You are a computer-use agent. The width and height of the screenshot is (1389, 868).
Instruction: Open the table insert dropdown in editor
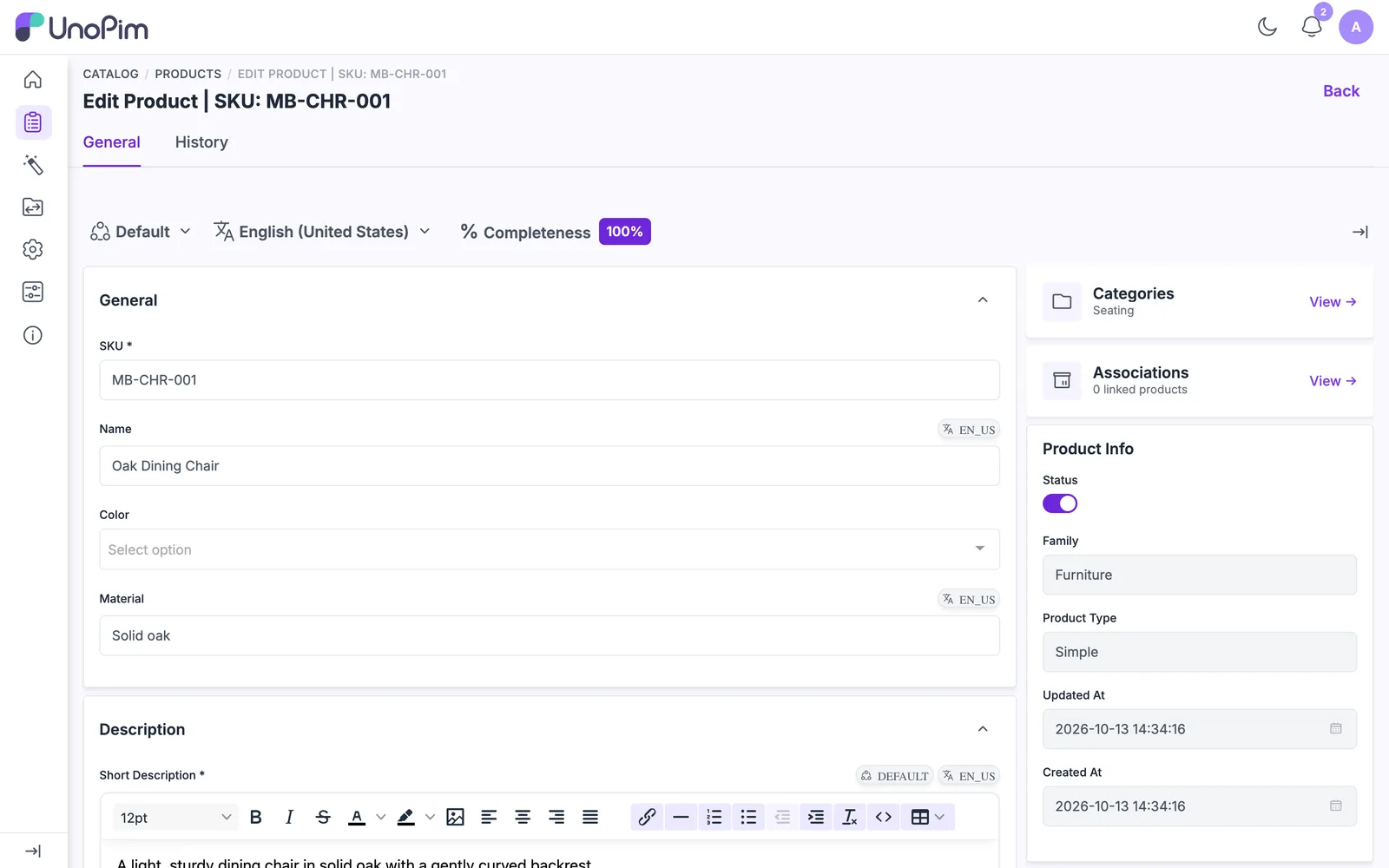click(928, 817)
